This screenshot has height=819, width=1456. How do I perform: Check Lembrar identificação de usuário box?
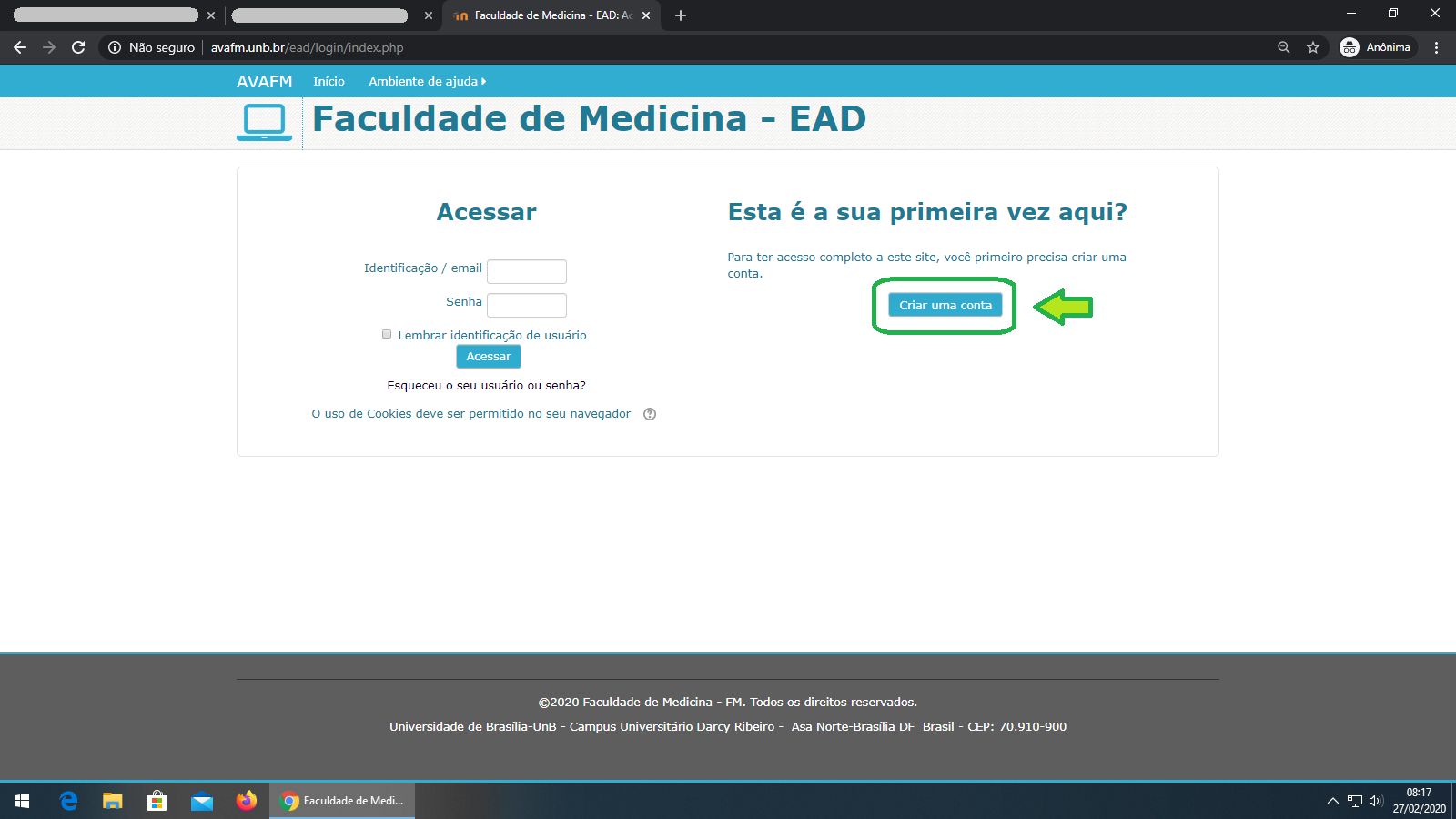click(387, 335)
